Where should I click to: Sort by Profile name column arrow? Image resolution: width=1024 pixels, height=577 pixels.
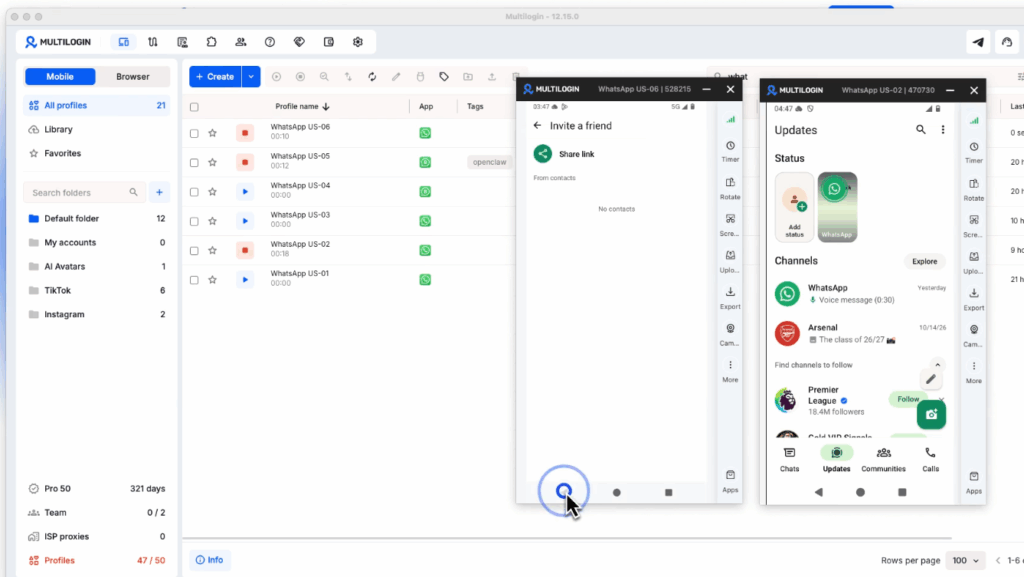click(x=326, y=106)
